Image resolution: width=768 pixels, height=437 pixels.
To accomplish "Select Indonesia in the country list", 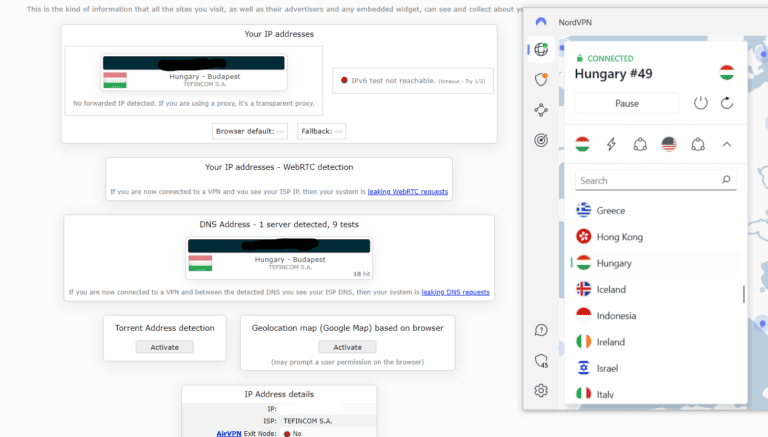I will (655, 316).
